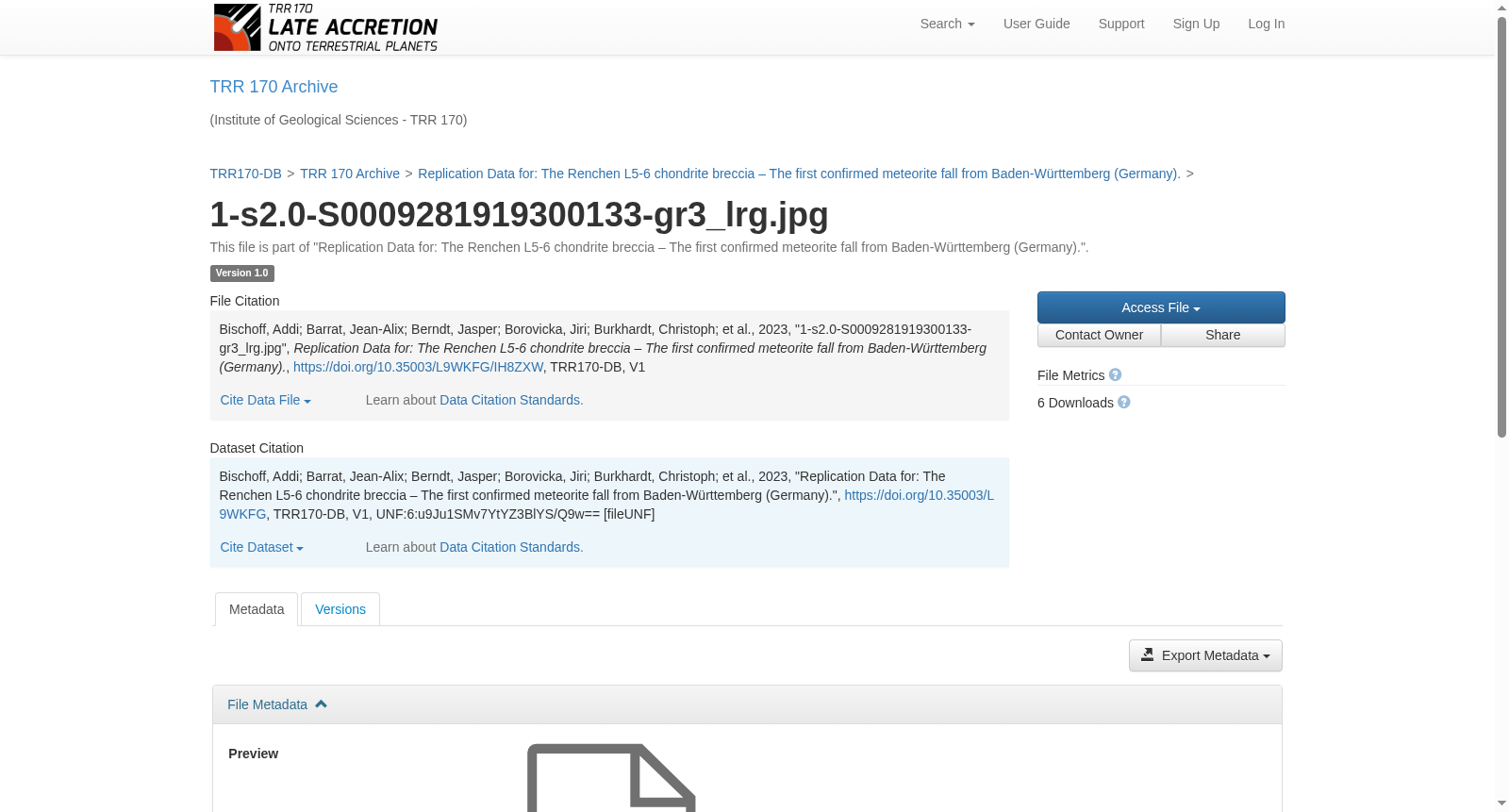Click "(Institute of Geological Sciences - TRR 170)" text
The image size is (1509, 812).
[x=339, y=120]
